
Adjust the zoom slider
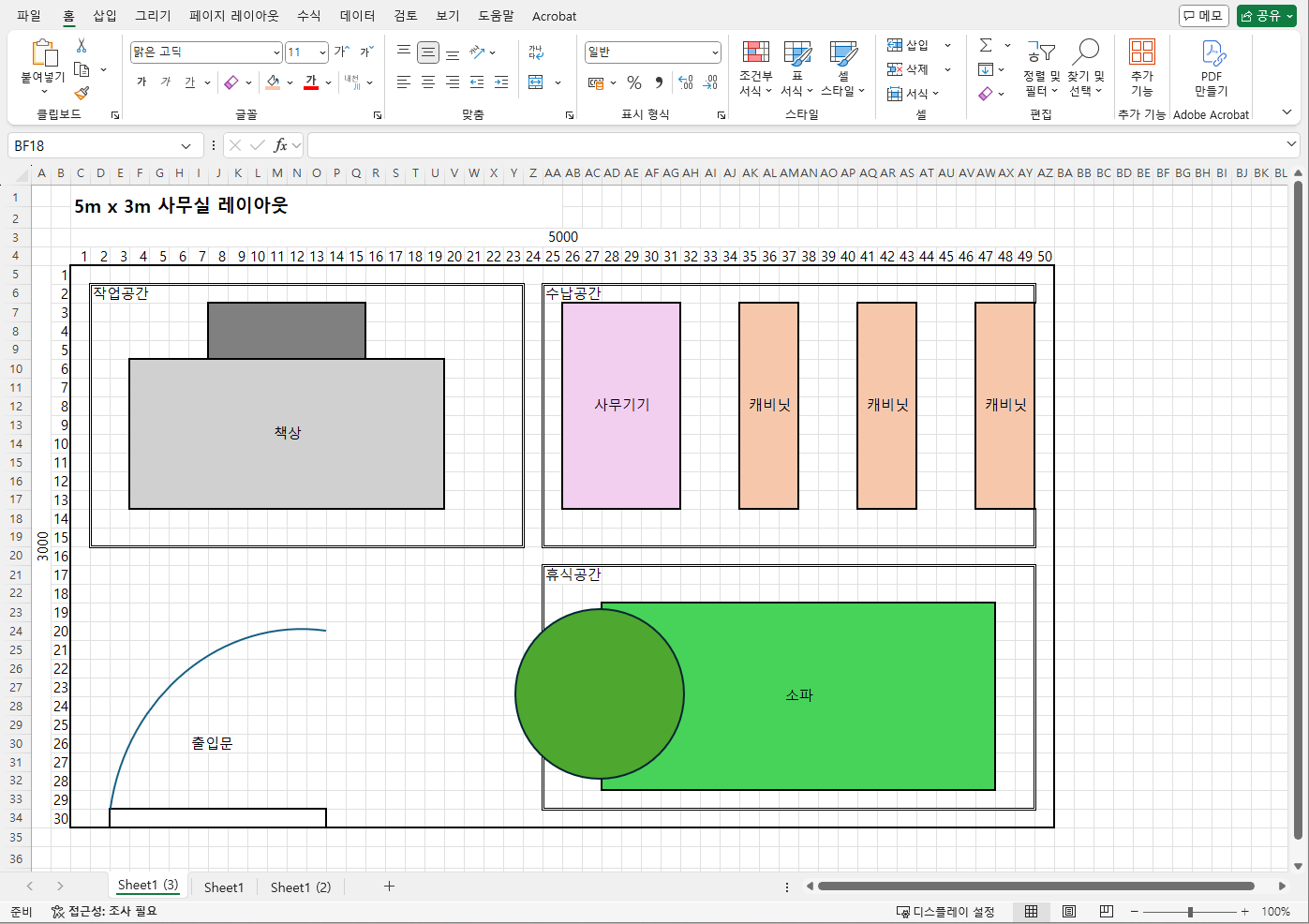coord(1190,912)
